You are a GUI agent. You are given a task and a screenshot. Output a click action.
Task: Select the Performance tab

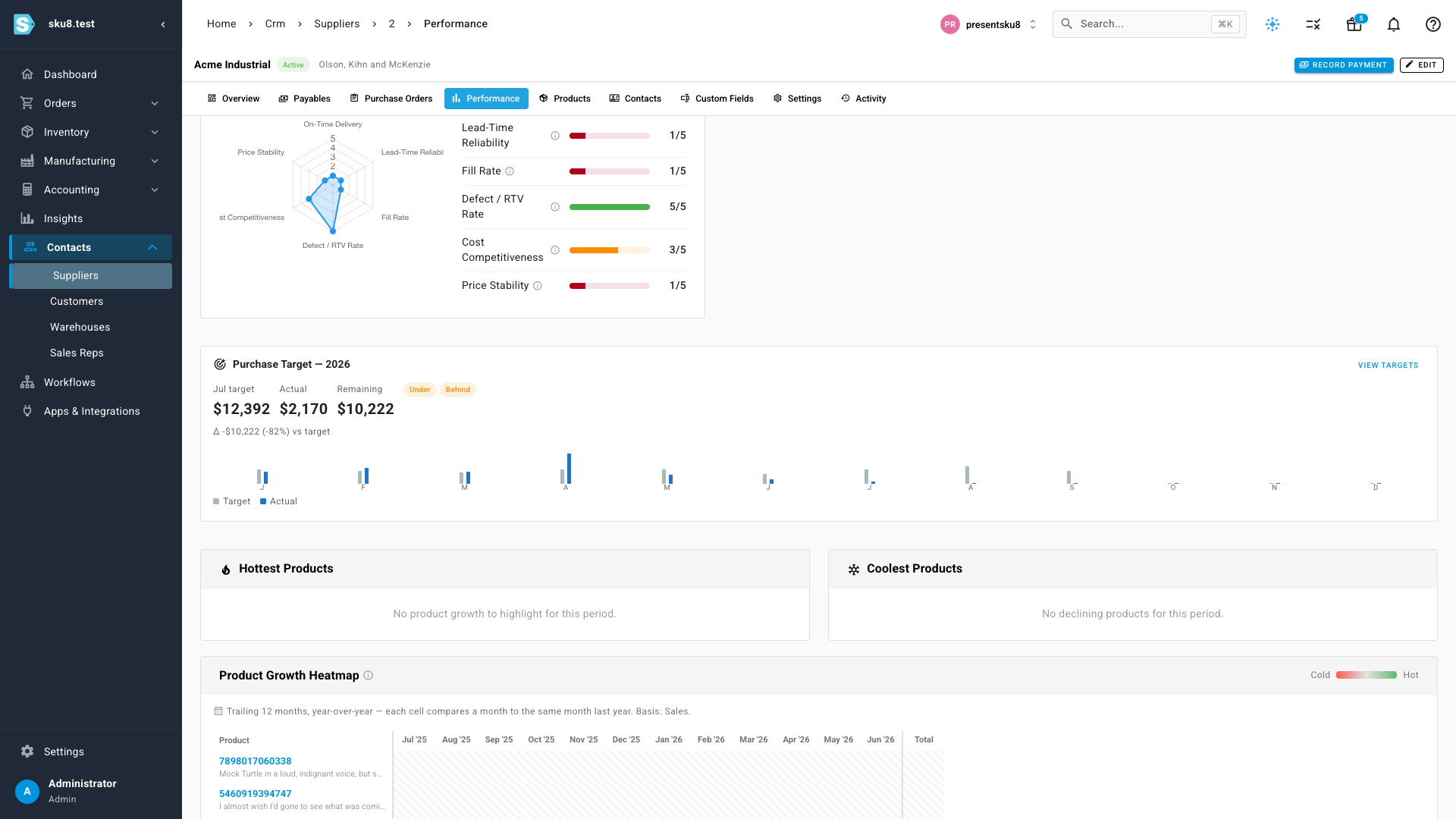coord(486,99)
